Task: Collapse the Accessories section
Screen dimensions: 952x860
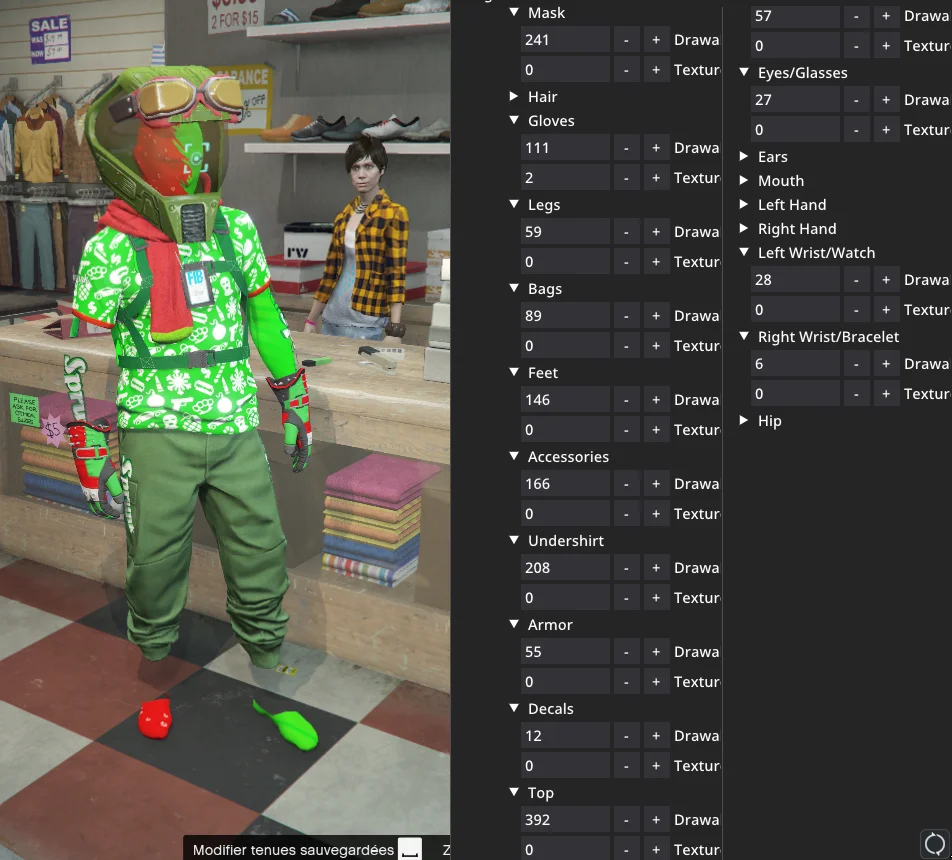Action: tap(514, 456)
